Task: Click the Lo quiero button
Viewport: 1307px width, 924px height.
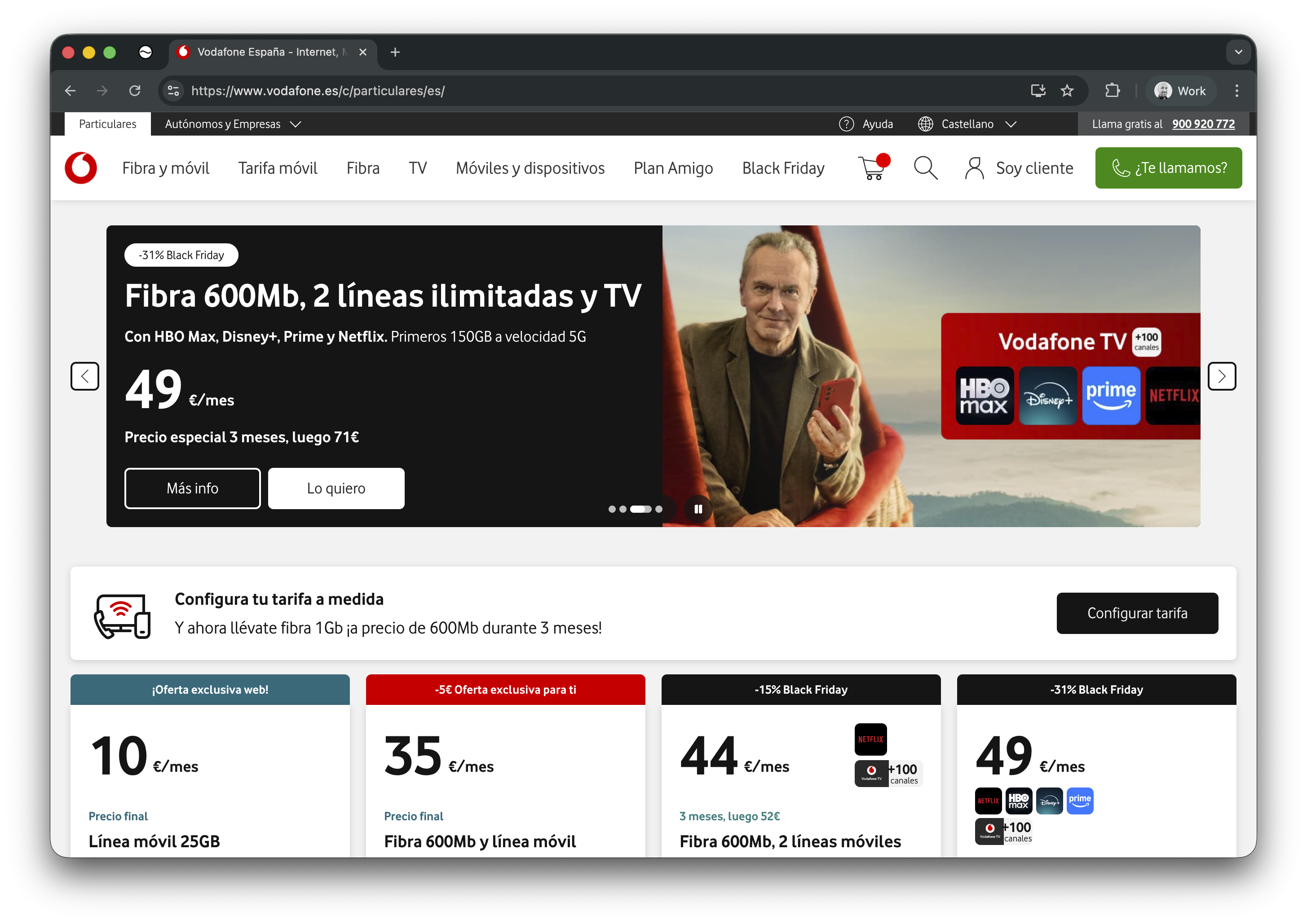Action: point(336,488)
